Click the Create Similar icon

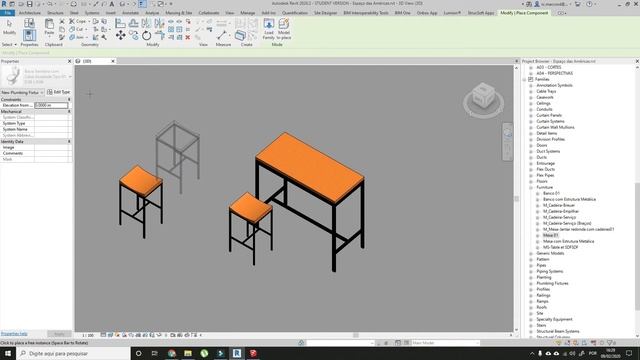(x=240, y=36)
